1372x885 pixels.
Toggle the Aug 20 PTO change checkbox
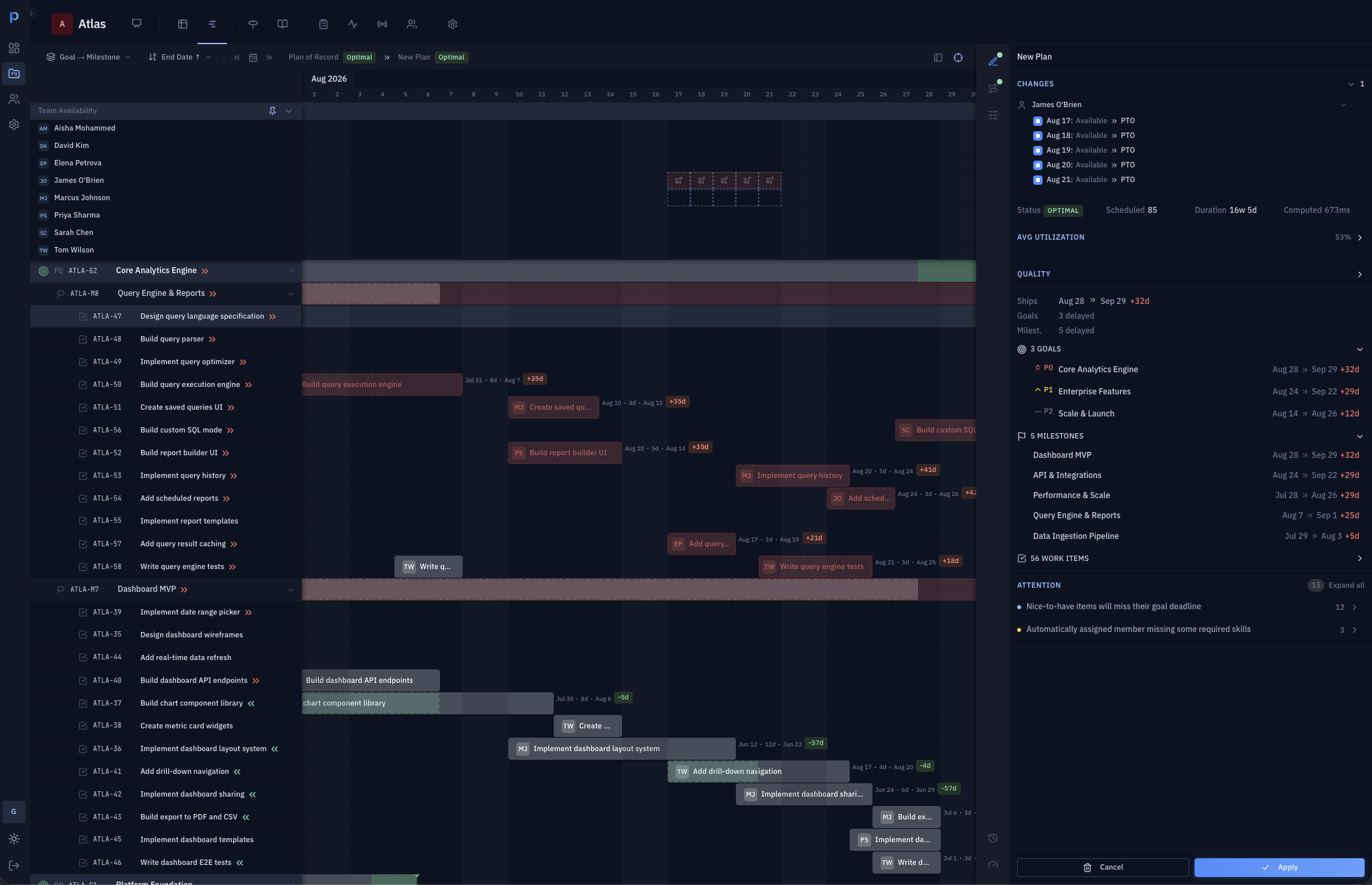click(x=1038, y=165)
